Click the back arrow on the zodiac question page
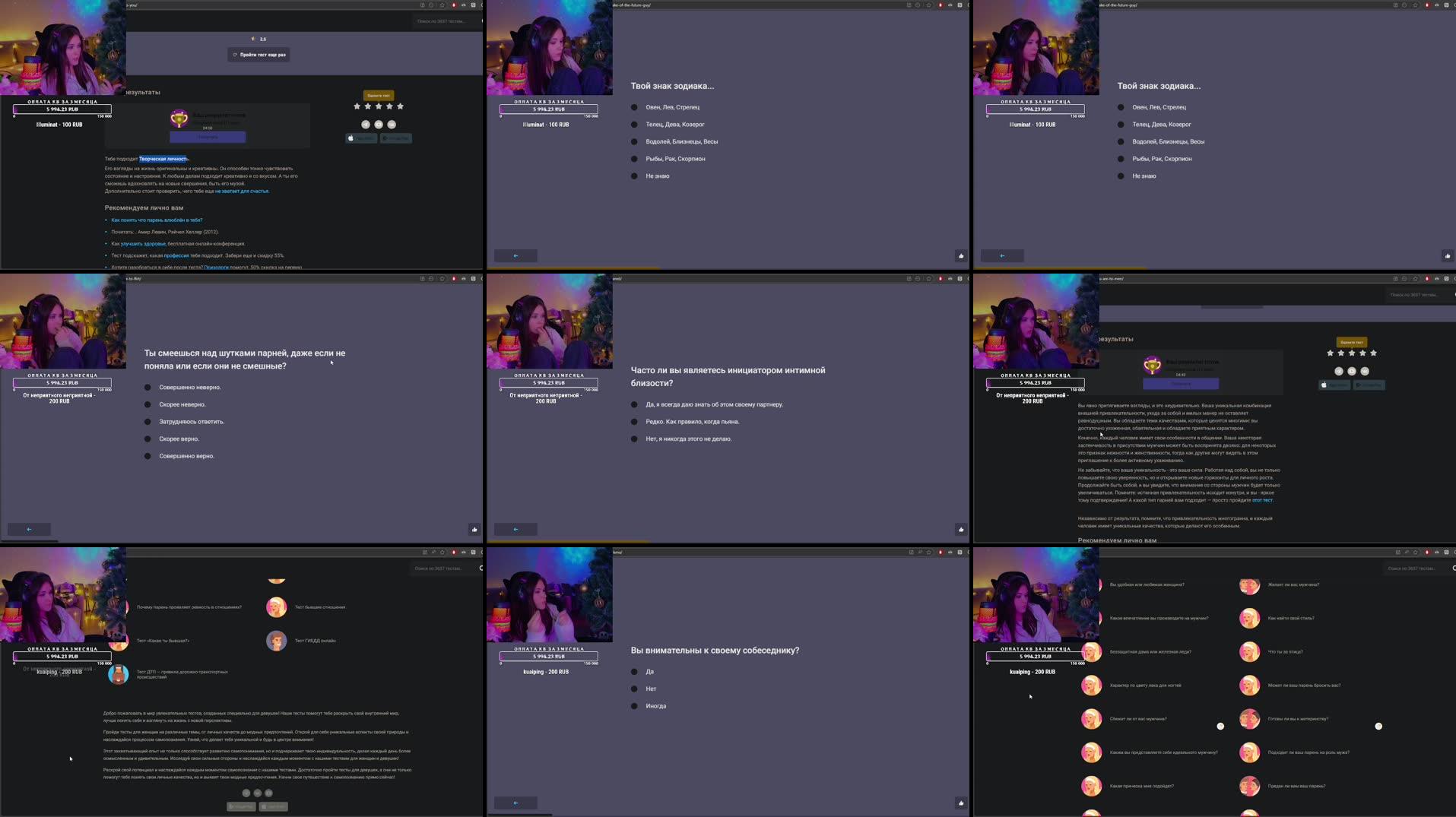Screen dimensions: 1456x817 [515, 255]
